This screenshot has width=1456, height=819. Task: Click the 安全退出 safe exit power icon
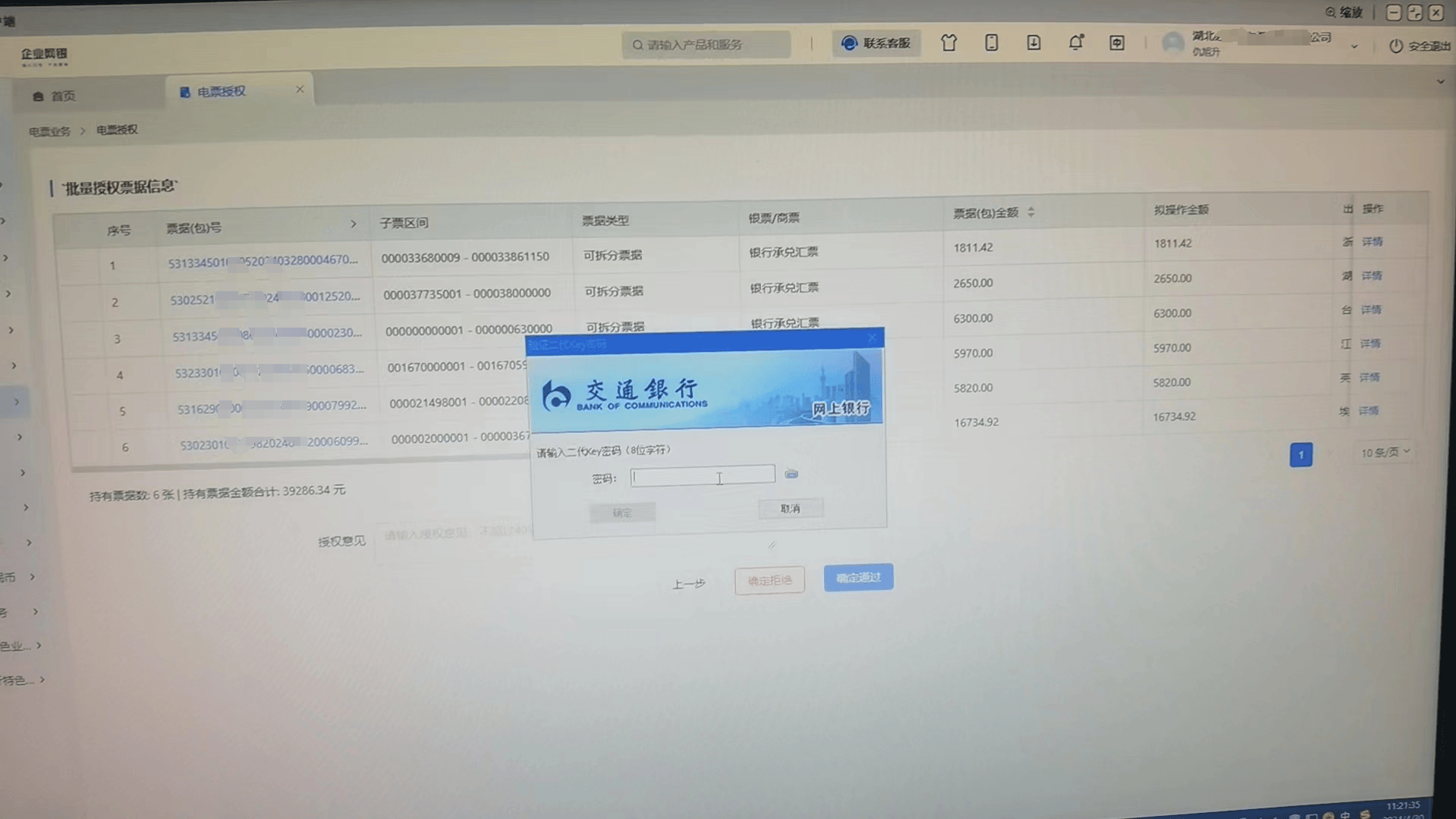tap(1396, 45)
